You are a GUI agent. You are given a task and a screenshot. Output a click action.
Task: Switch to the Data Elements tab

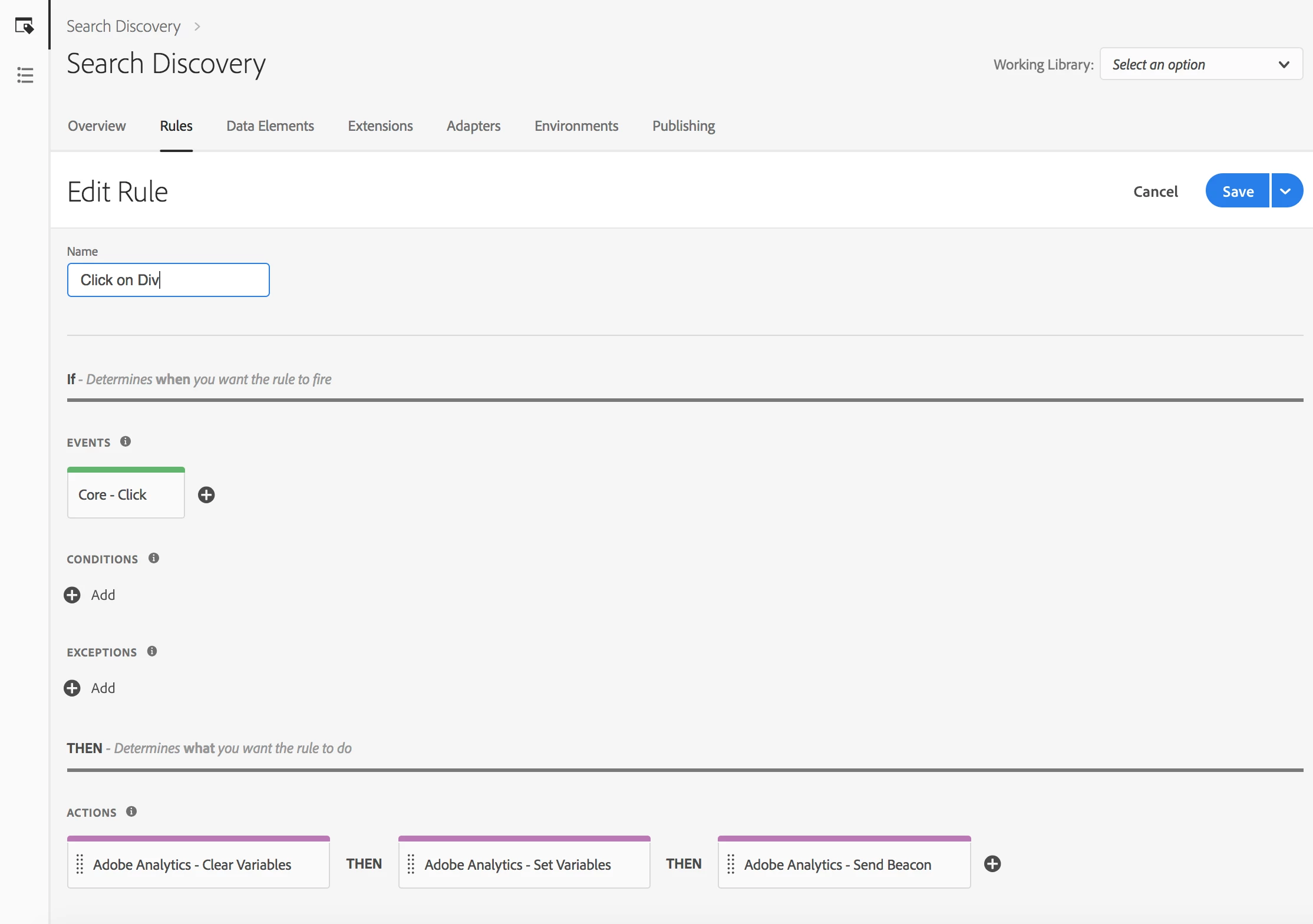coord(270,126)
